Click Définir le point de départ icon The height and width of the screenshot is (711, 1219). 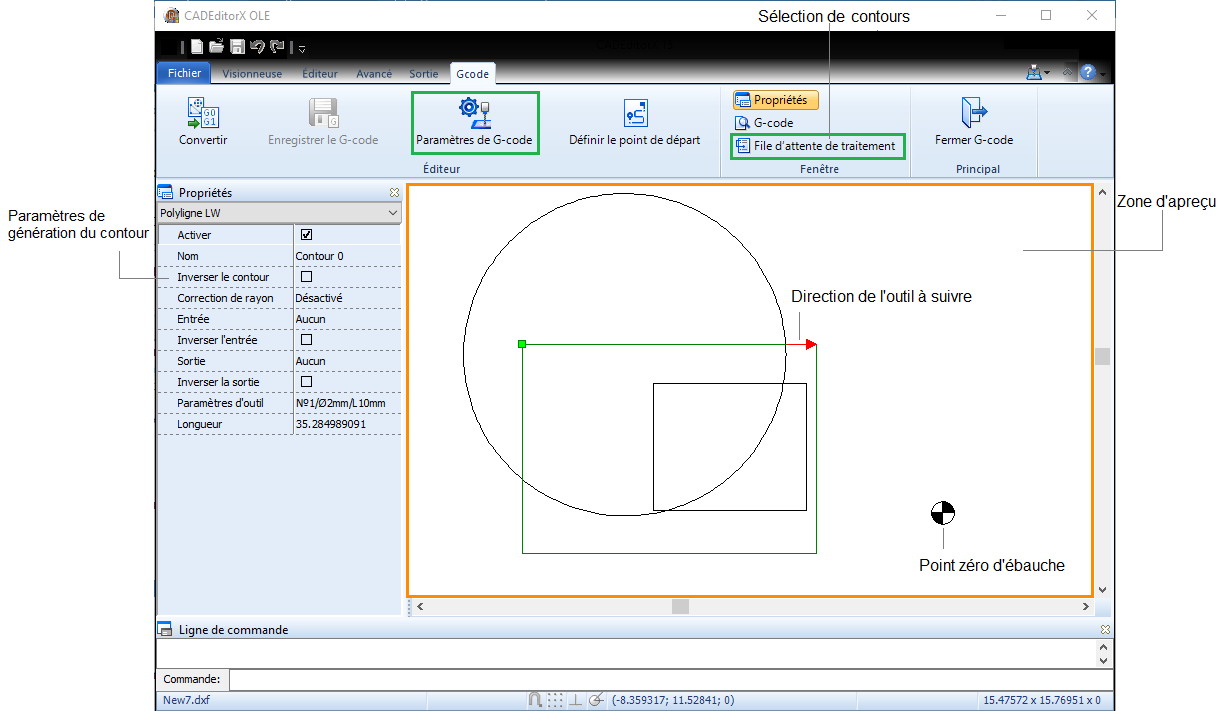[x=634, y=112]
